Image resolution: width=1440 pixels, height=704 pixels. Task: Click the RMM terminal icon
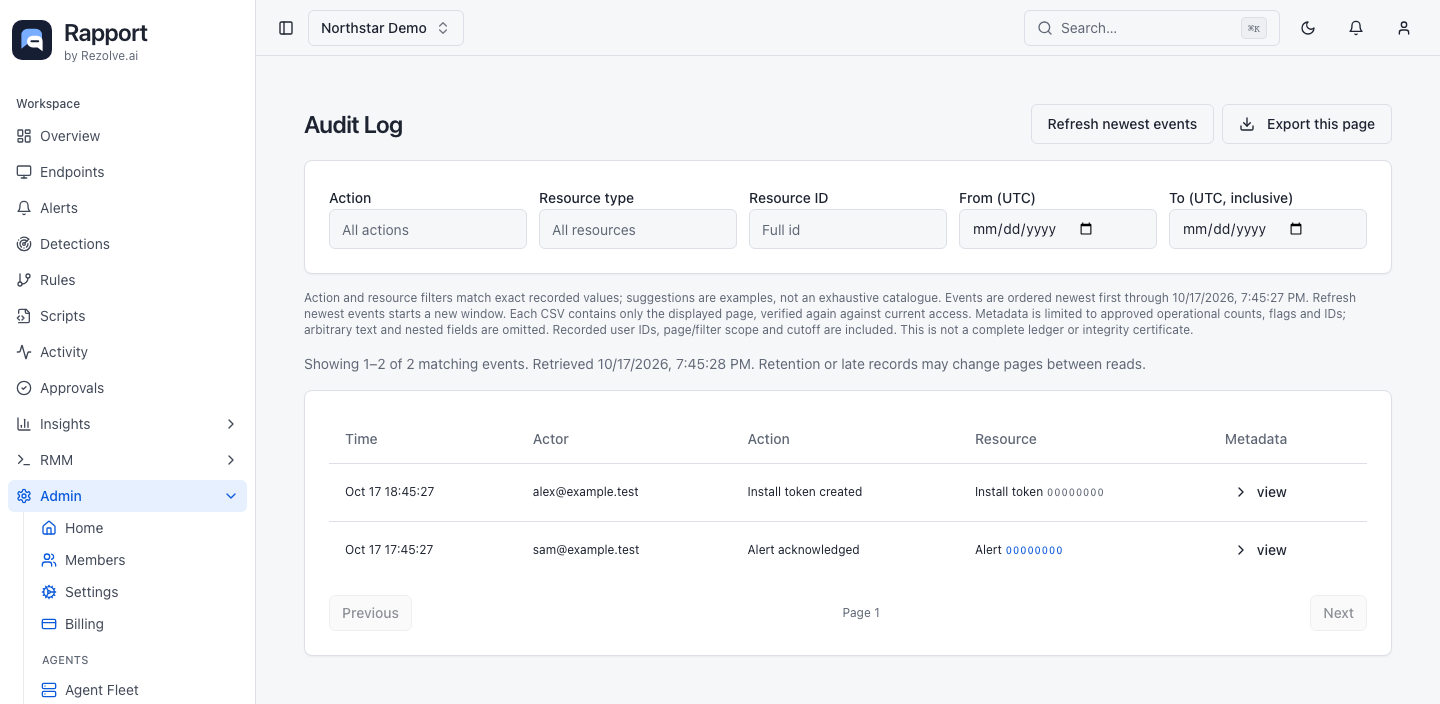click(24, 460)
